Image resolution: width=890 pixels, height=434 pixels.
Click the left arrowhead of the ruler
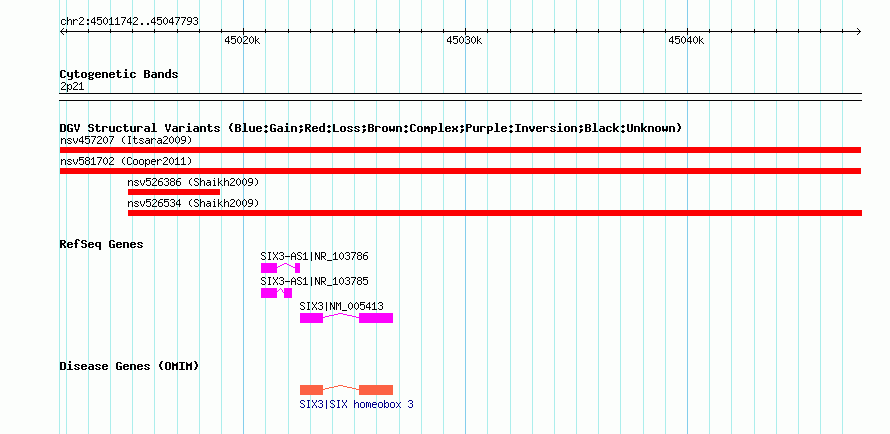[x=62, y=31]
